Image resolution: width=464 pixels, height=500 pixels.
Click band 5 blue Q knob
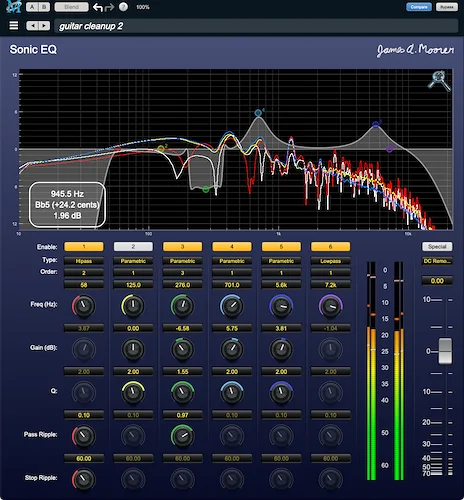coord(281,393)
